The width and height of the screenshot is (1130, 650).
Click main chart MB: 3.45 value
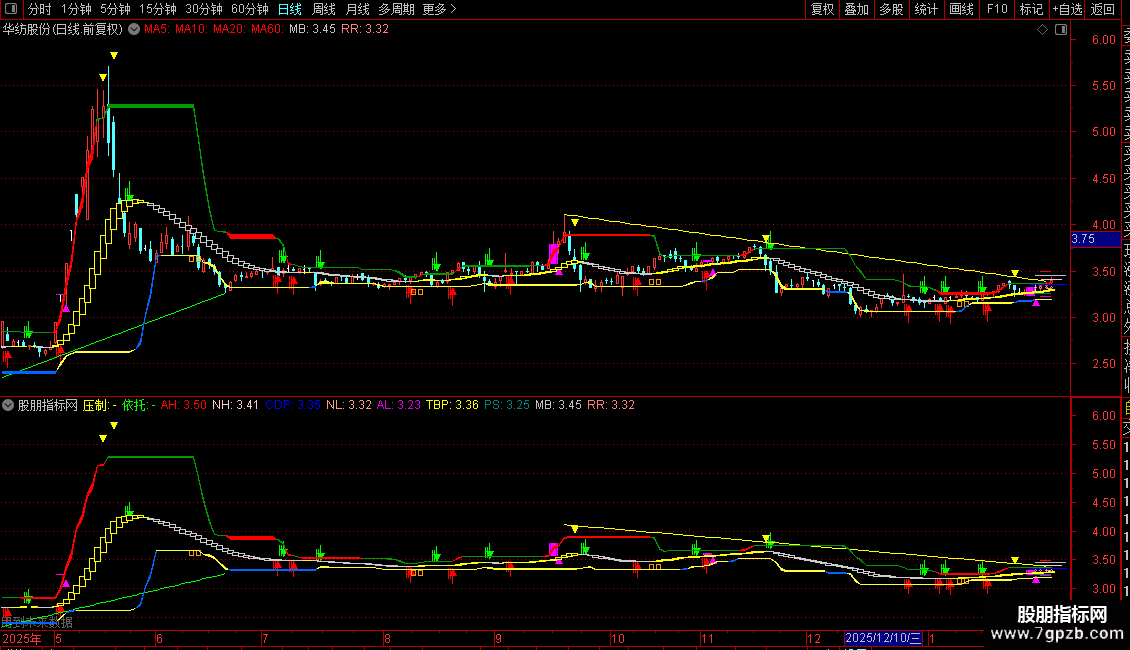click(x=312, y=29)
